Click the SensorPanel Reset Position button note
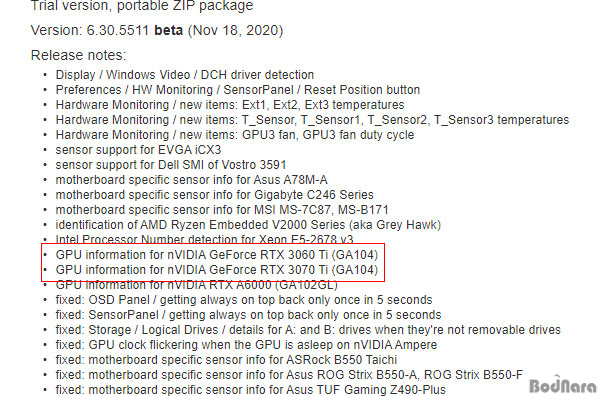The height and width of the screenshot is (396, 600). 238,90
